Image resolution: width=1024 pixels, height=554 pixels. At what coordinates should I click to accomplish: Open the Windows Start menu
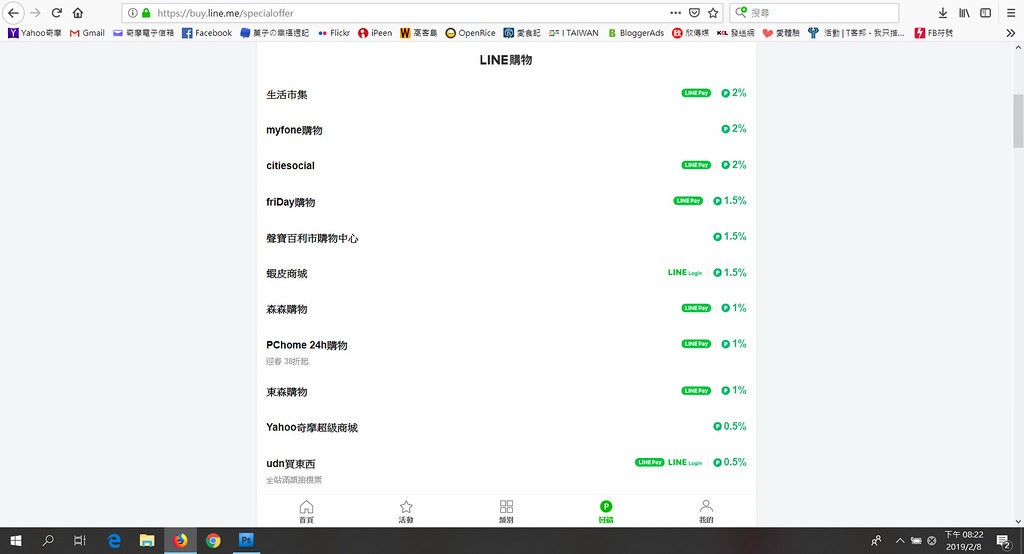click(x=16, y=540)
